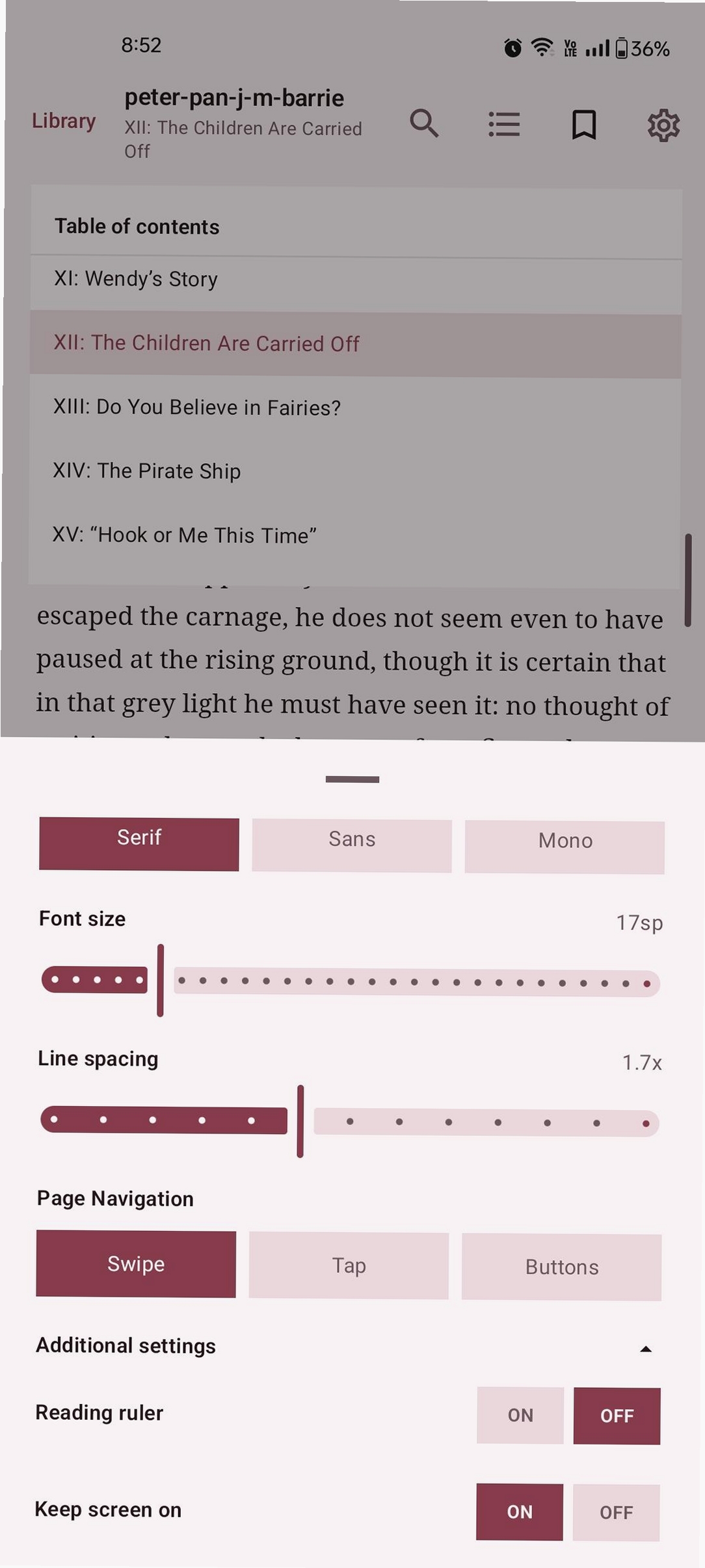Open the settings gear icon
Viewport: 705px width, 1568px height.
663,125
